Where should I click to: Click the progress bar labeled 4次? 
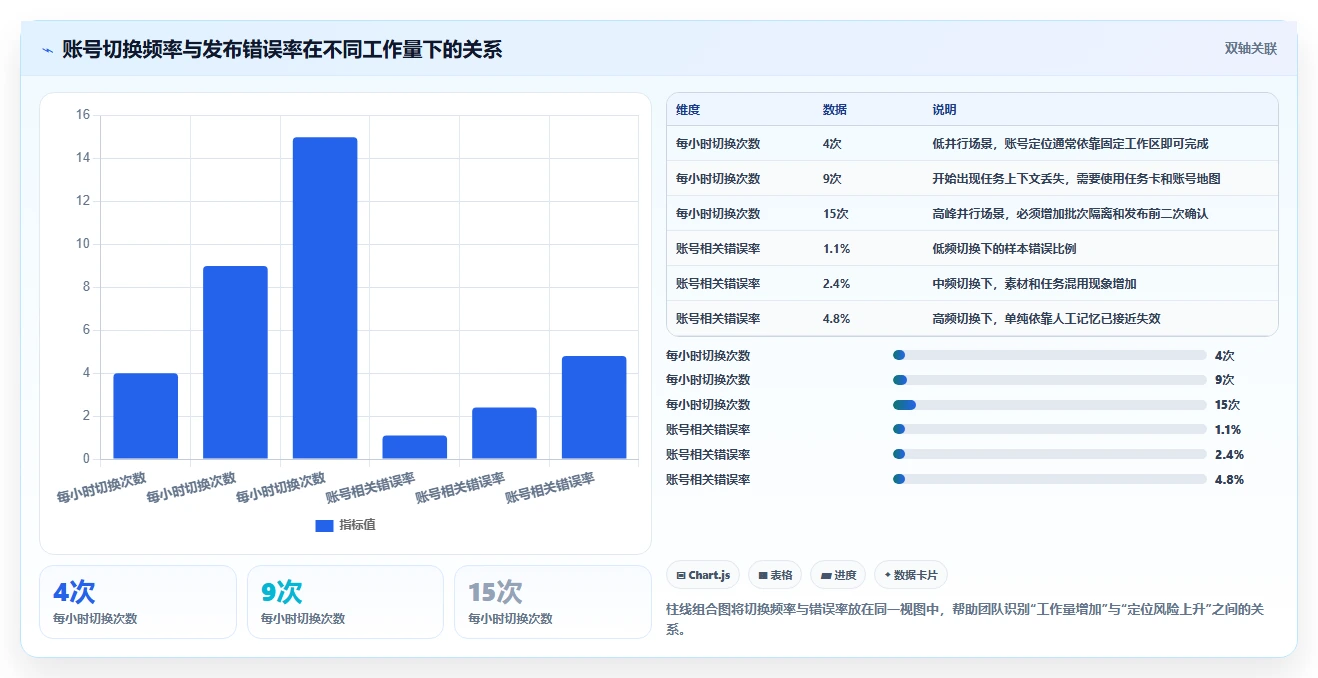pyautogui.click(x=1050, y=355)
